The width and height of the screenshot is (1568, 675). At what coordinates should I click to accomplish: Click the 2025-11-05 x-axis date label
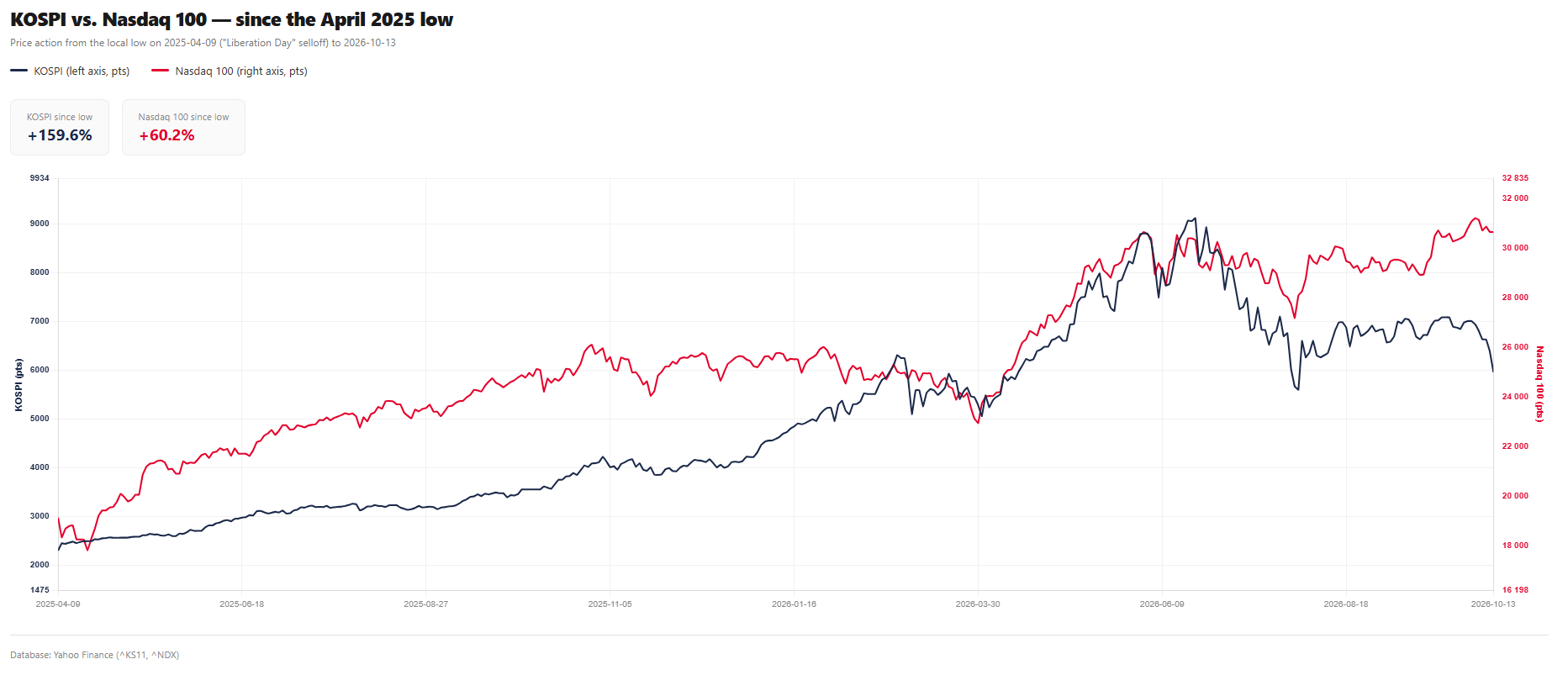coord(610,604)
